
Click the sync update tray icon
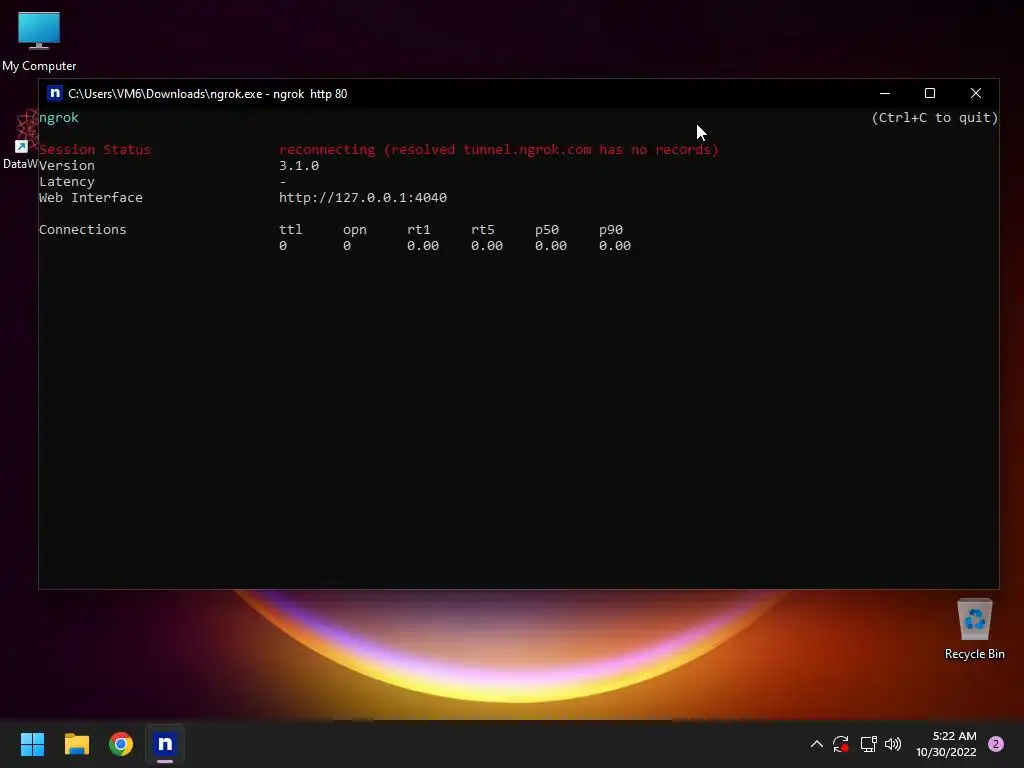840,744
